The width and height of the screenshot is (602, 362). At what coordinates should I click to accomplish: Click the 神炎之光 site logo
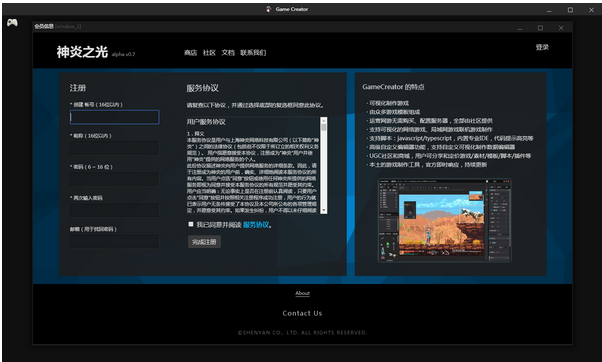pos(82,52)
